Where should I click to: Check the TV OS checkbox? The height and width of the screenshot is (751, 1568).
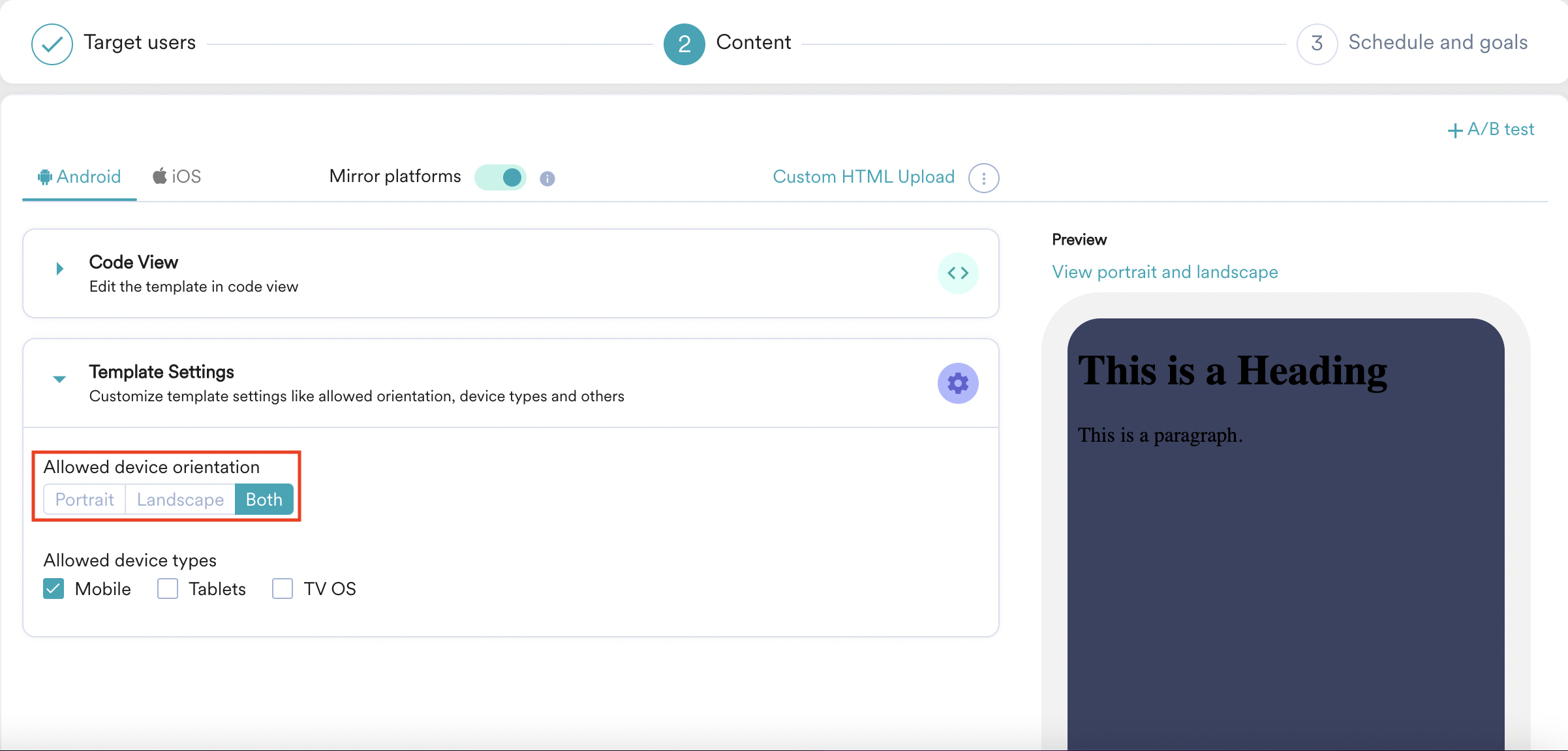tap(283, 589)
